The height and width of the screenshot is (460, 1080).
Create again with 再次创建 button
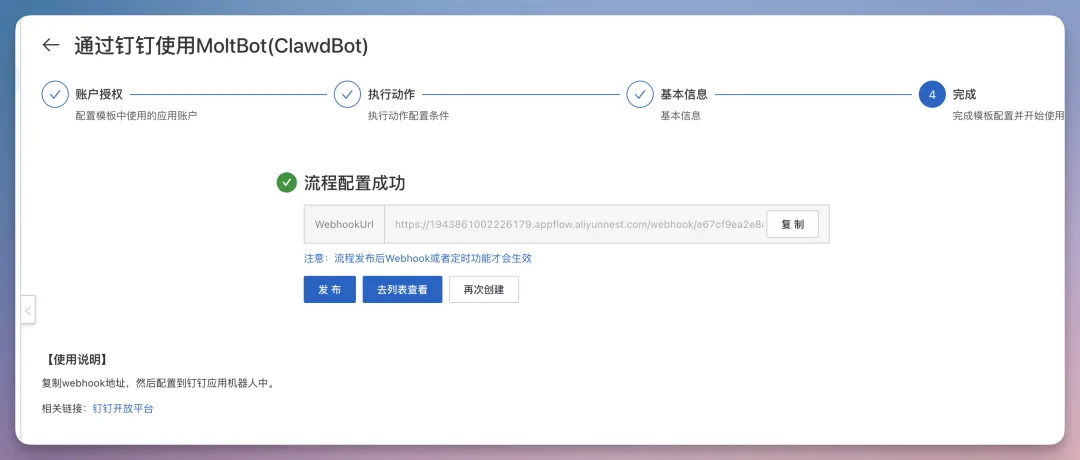[484, 290]
